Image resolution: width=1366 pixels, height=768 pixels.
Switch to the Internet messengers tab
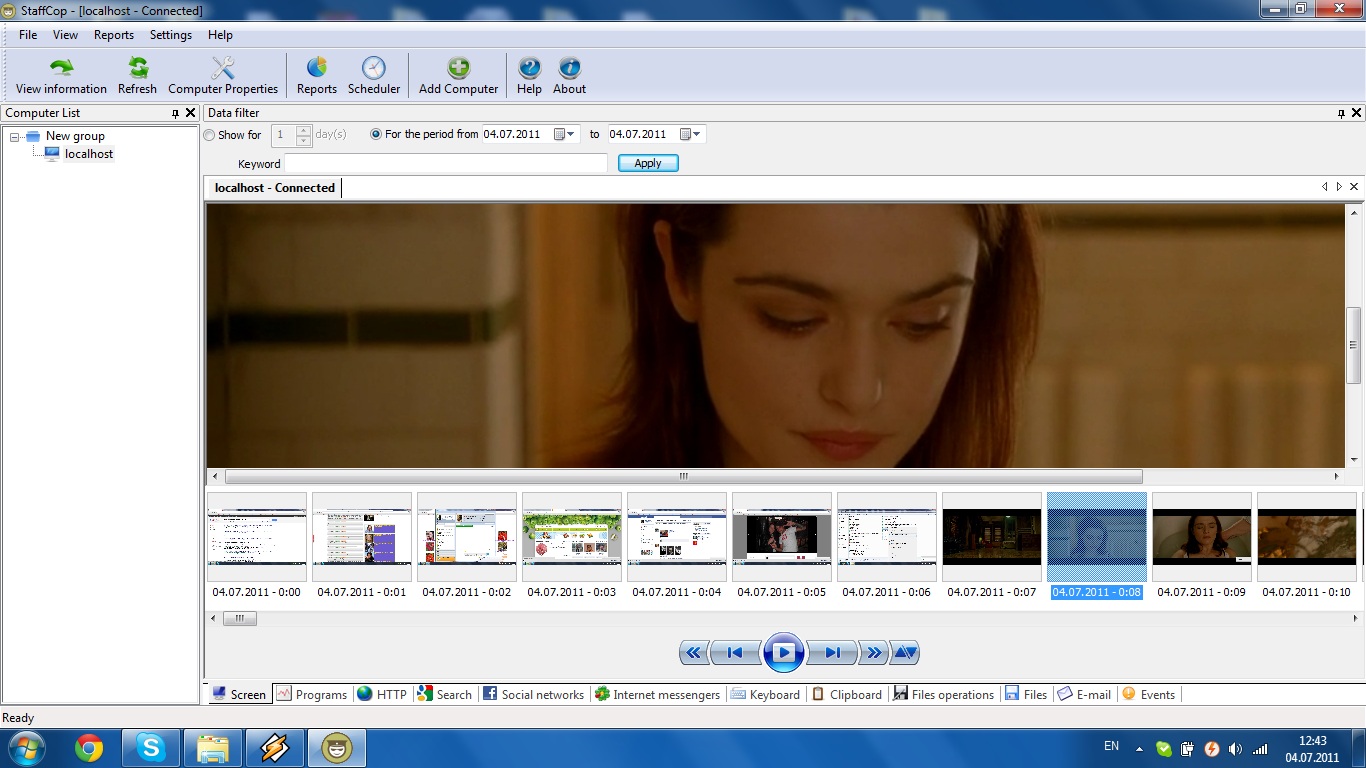click(657, 694)
